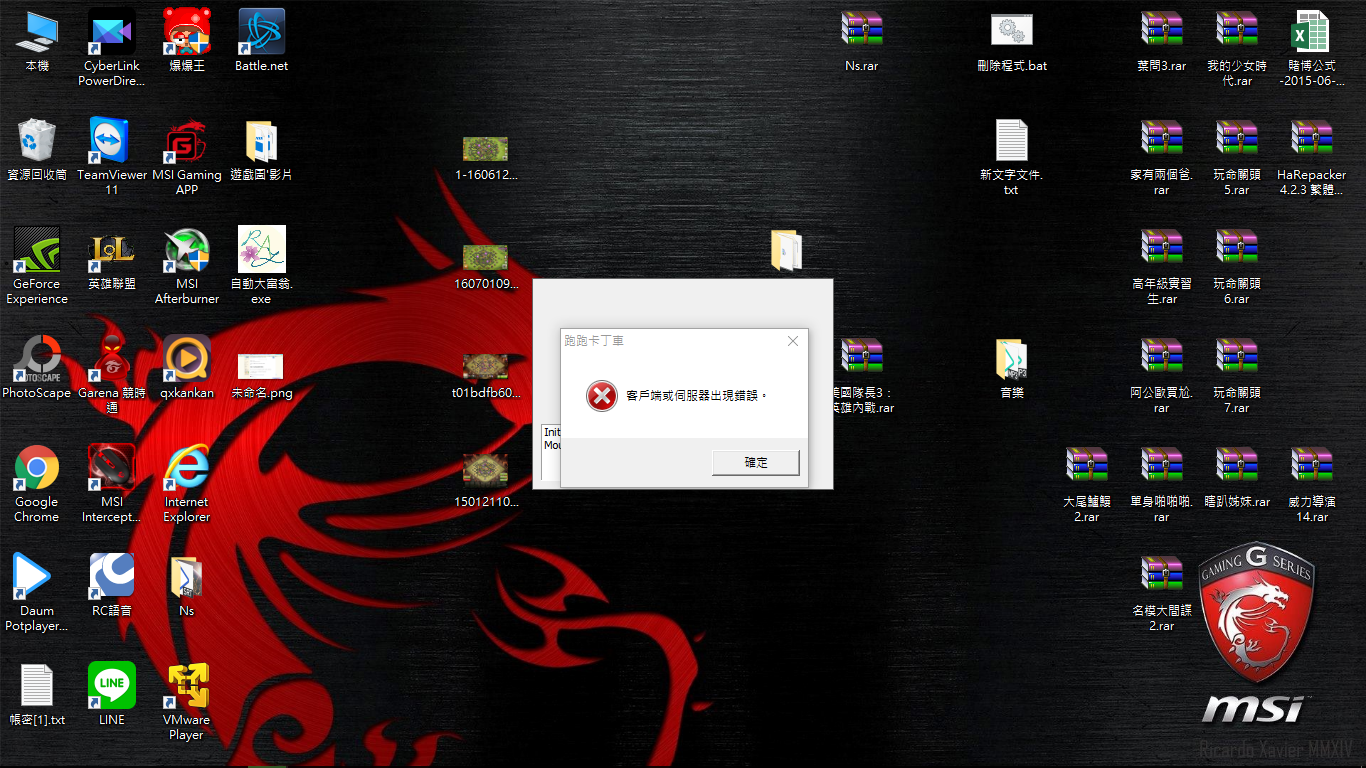
Task: Select 瞎趴姊妹.rar archive
Action: click(x=1236, y=477)
